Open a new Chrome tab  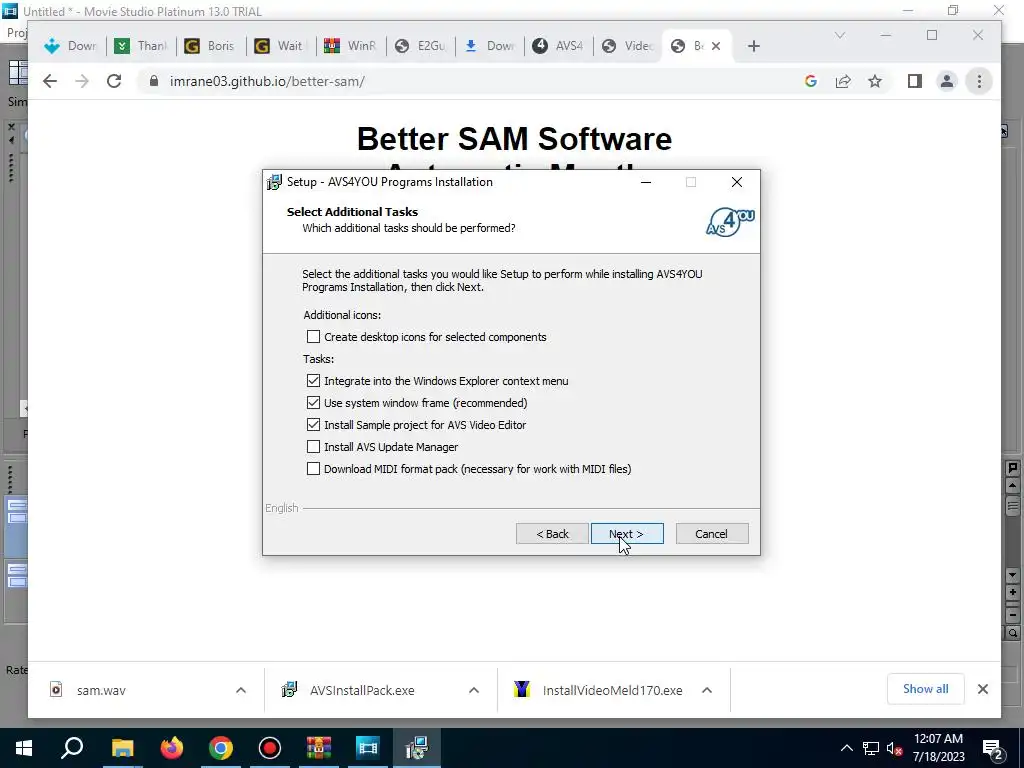pyautogui.click(x=754, y=46)
